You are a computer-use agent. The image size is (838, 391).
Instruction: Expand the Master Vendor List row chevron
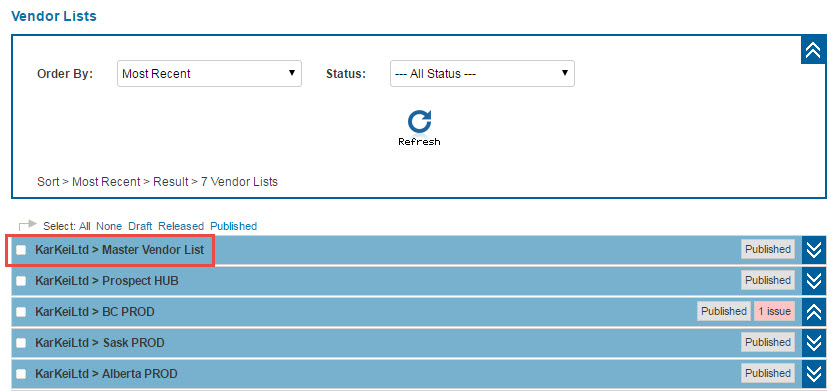(x=813, y=249)
